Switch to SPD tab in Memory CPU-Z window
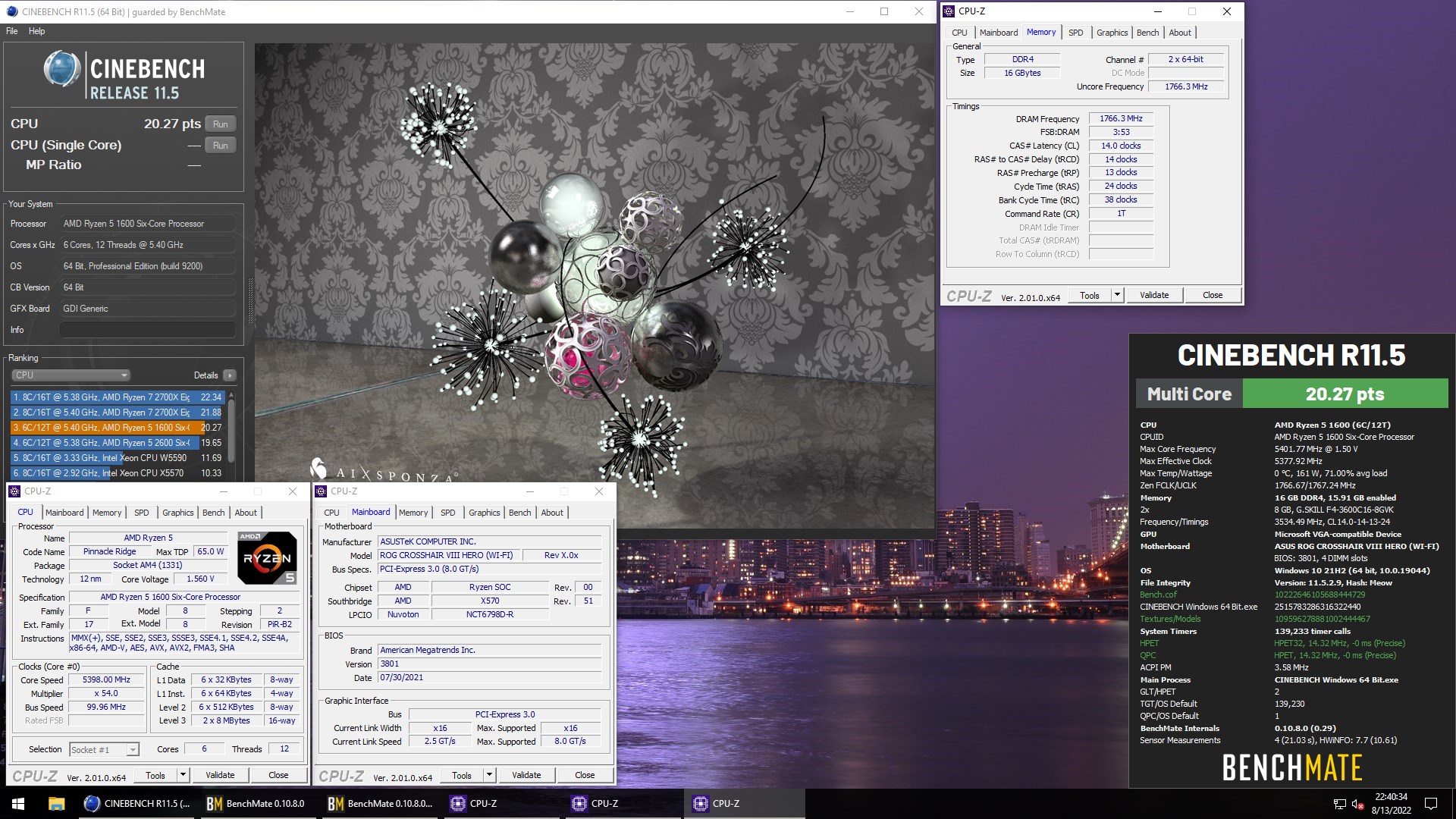 point(1075,33)
